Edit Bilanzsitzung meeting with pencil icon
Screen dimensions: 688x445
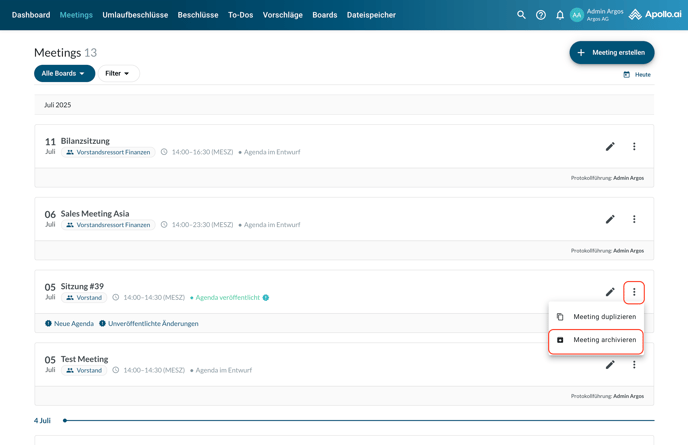coord(610,147)
